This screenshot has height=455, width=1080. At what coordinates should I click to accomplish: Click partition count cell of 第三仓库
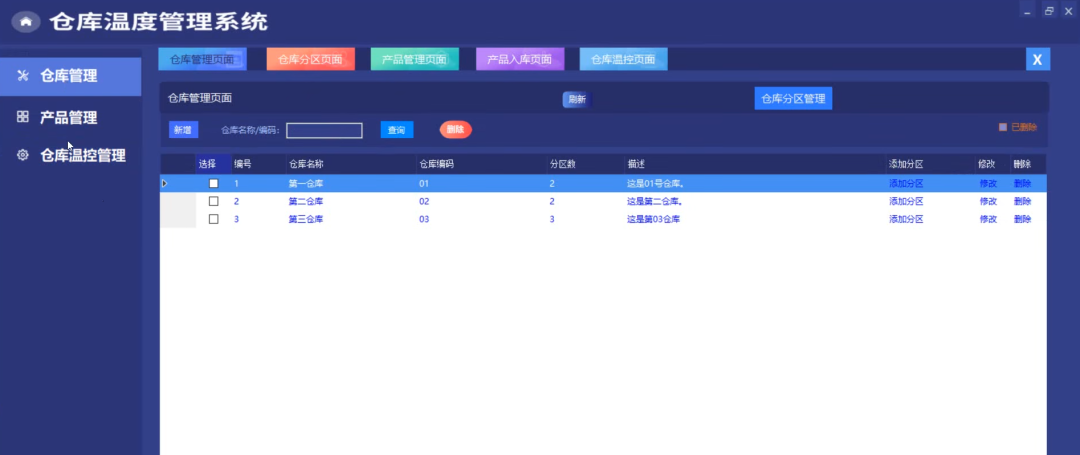point(552,219)
